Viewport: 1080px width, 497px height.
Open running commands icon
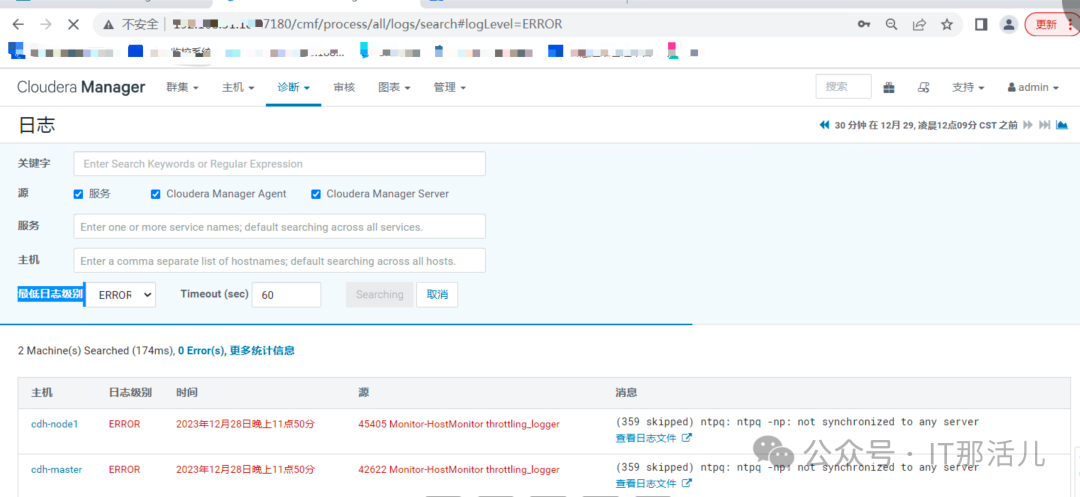click(x=924, y=87)
